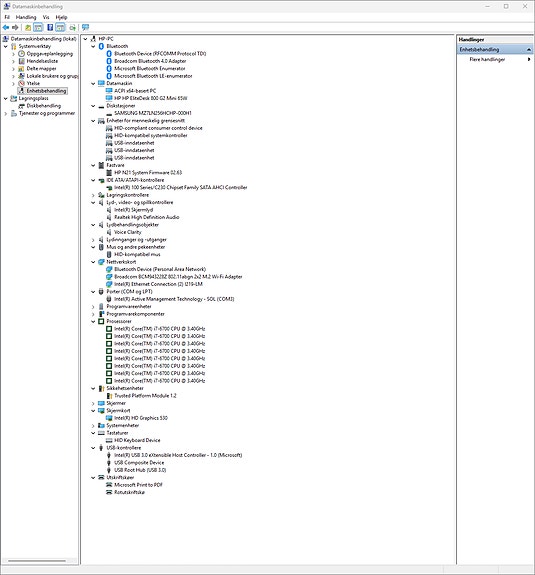Viewport: 535px width, 575px height.
Task: Expand the Lagringskontrollere category
Action: (x=93, y=195)
